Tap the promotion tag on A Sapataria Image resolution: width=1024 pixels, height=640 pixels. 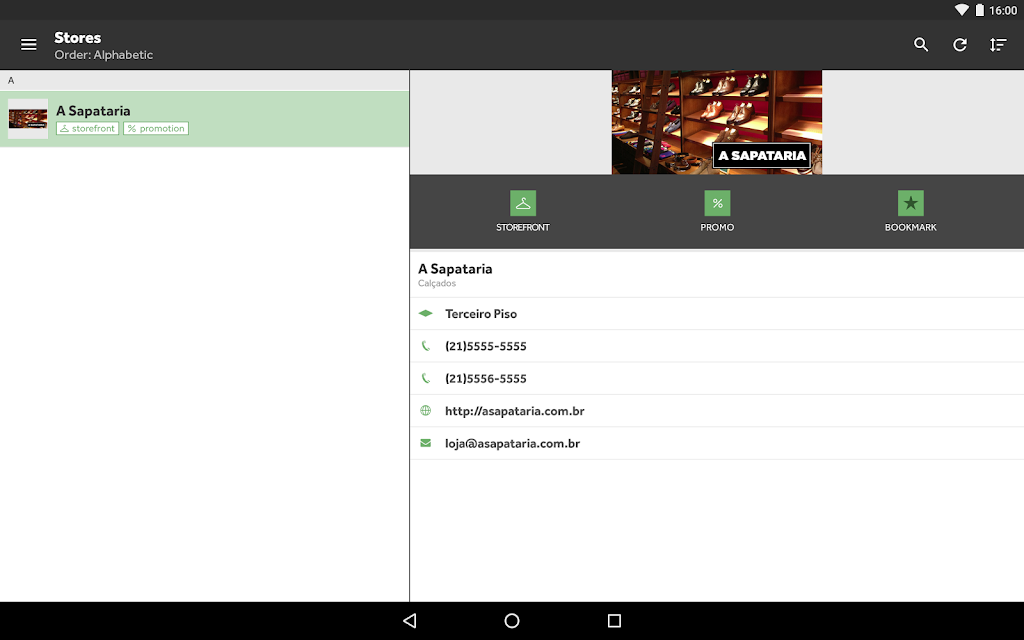pos(156,129)
